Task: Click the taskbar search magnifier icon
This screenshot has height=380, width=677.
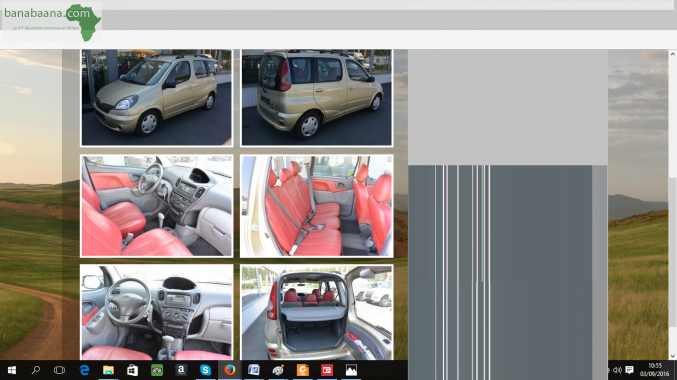Action: pos(36,370)
